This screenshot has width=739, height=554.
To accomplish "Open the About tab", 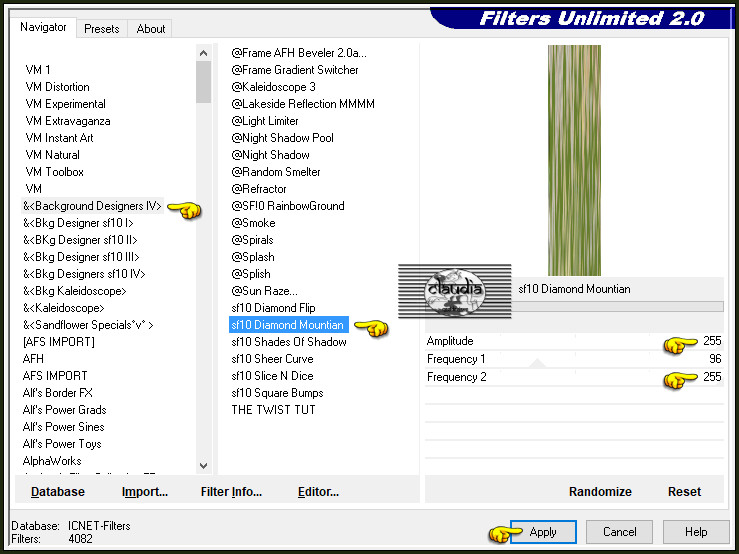I will tap(150, 29).
